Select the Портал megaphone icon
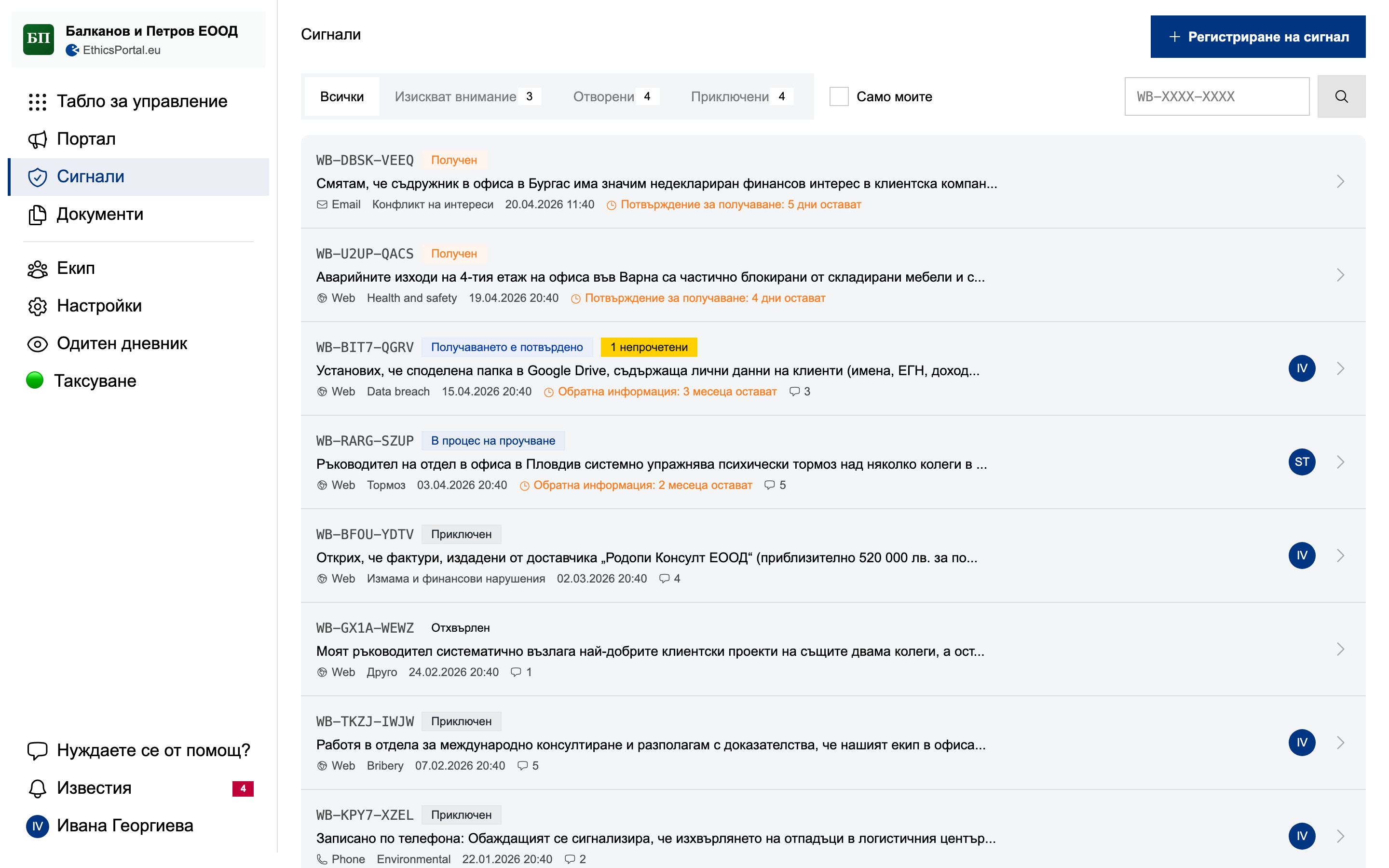The width and height of the screenshot is (1389, 868). click(x=37, y=139)
